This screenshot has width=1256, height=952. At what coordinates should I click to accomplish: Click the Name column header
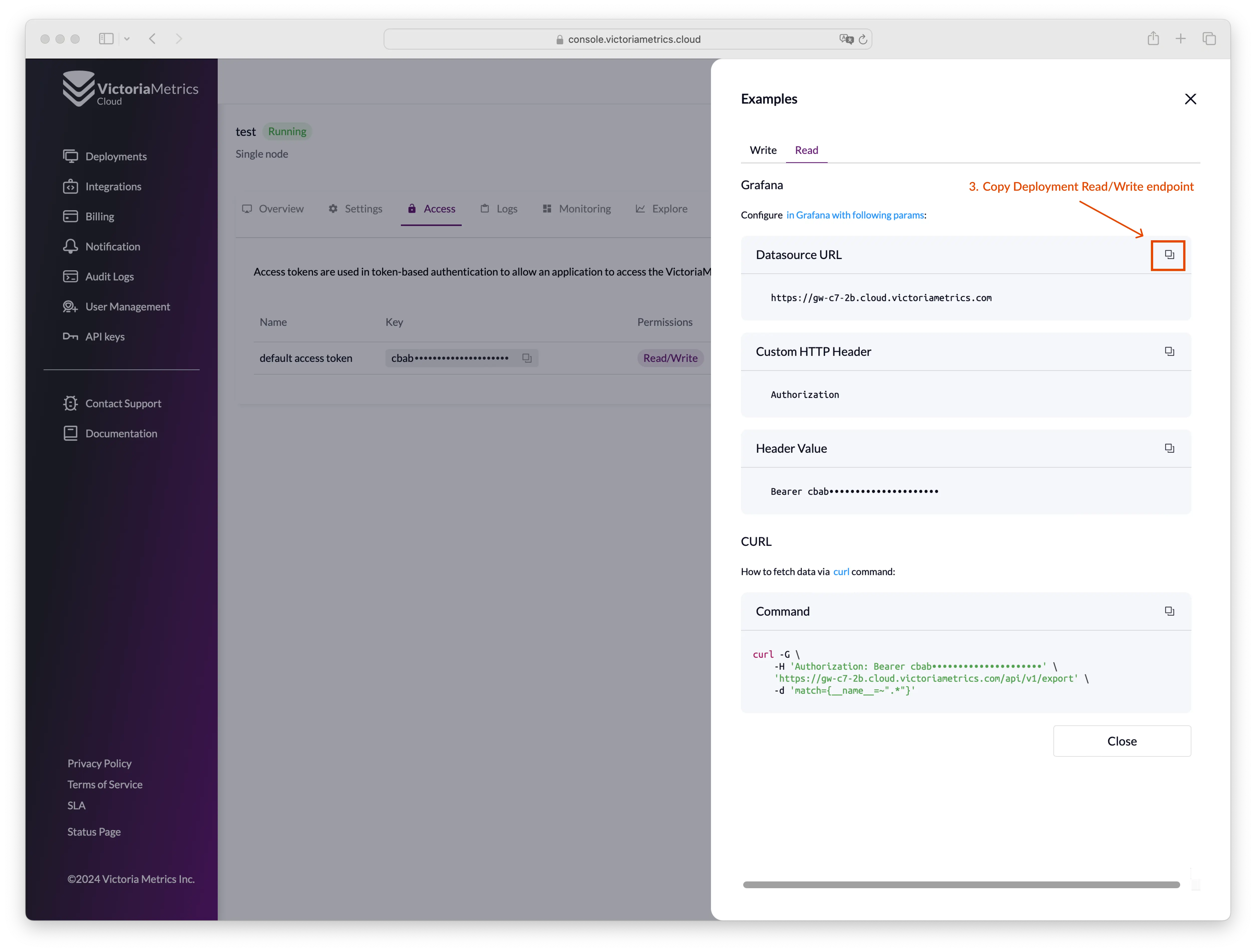(273, 322)
